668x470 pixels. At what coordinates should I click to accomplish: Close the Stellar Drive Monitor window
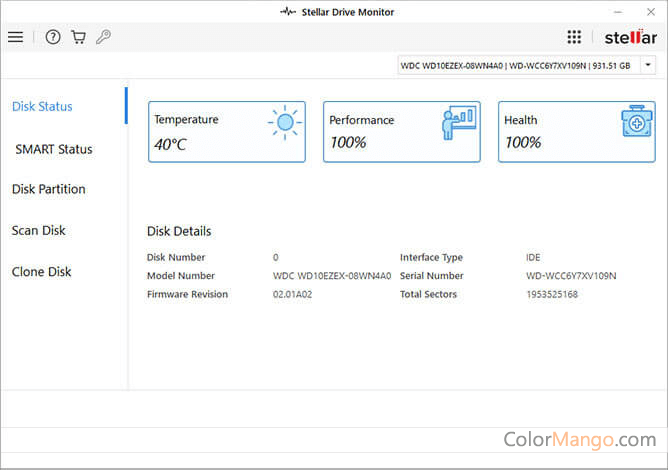tap(651, 12)
